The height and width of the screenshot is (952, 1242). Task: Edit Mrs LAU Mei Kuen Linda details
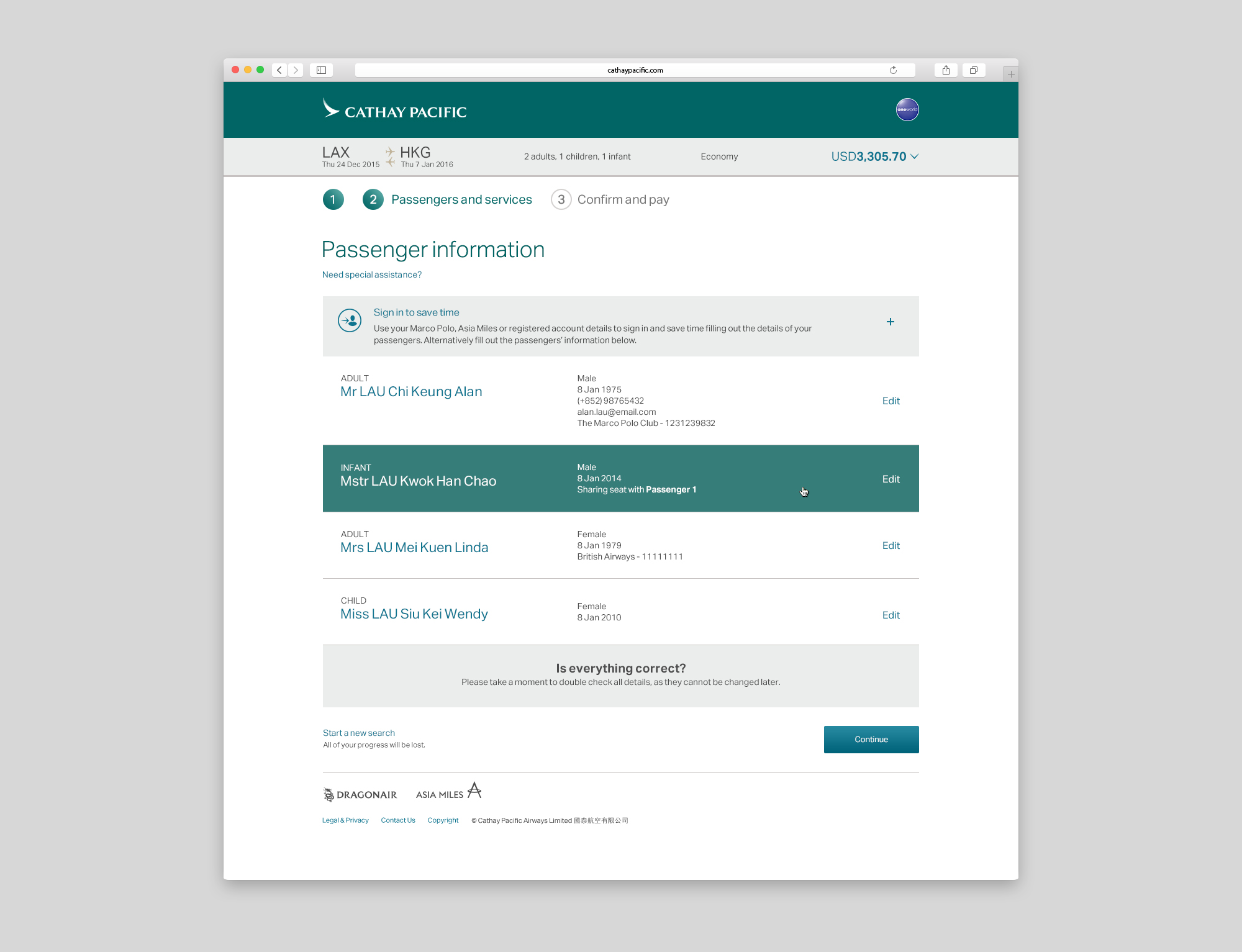(891, 546)
